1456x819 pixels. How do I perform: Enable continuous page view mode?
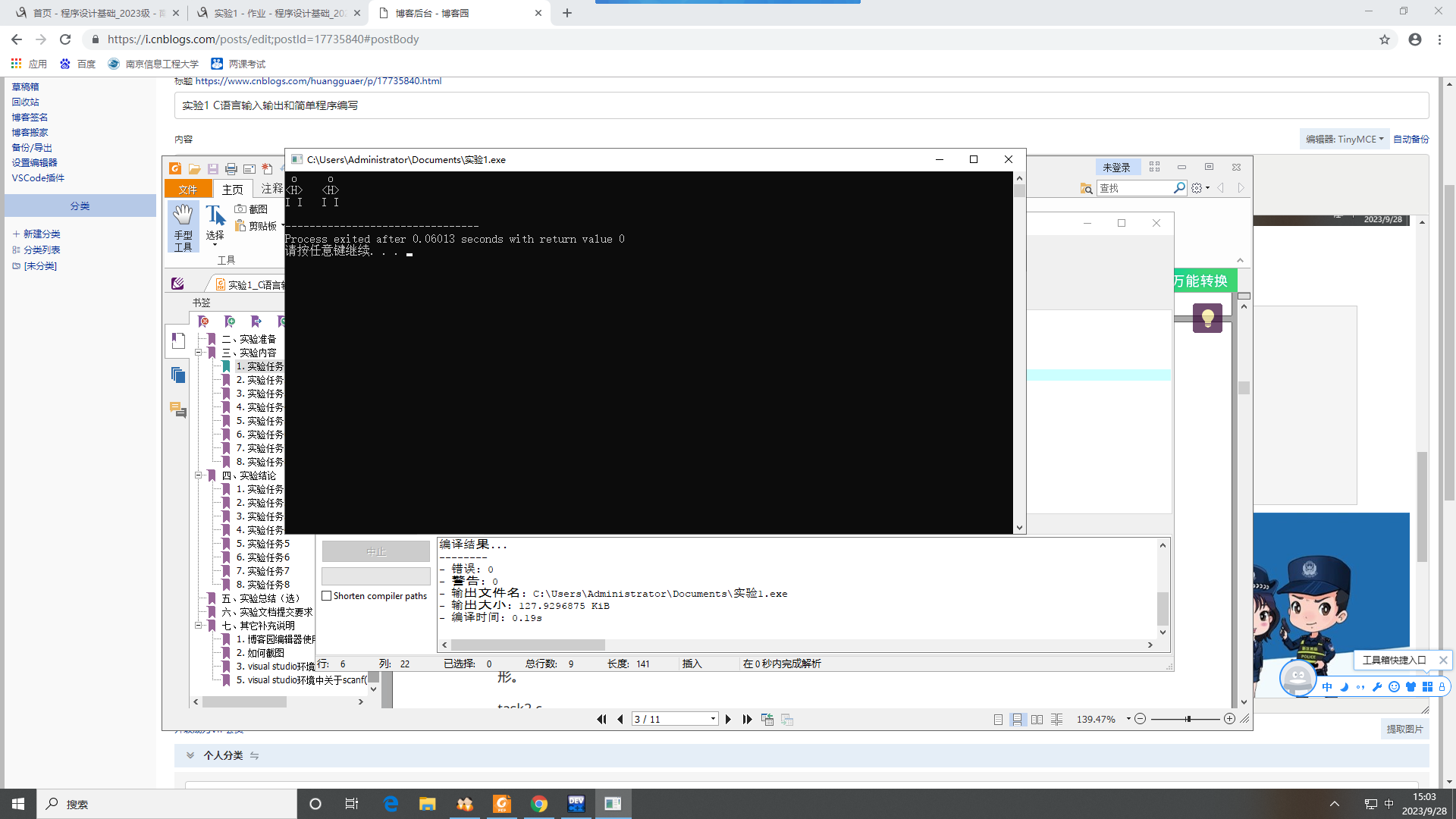(x=1017, y=719)
